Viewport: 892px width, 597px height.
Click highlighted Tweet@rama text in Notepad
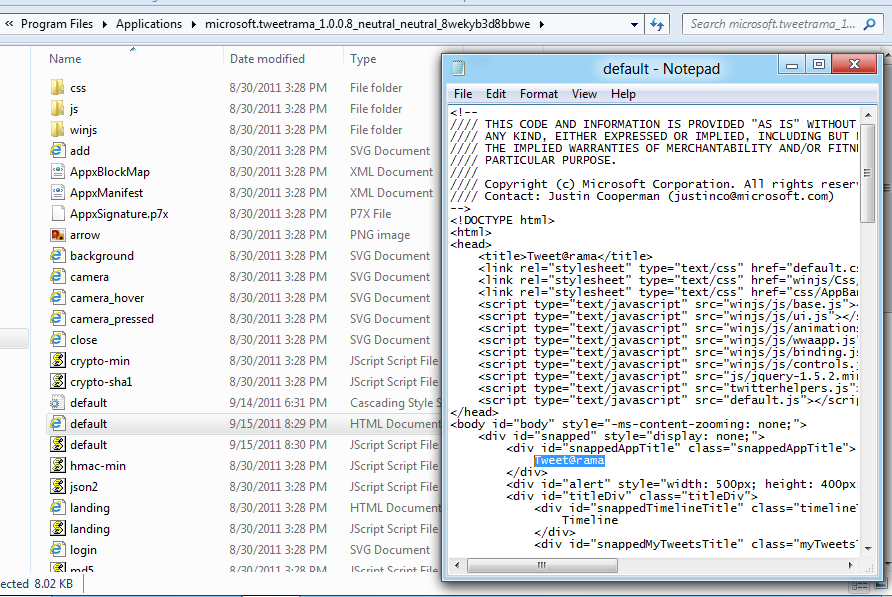click(x=569, y=460)
